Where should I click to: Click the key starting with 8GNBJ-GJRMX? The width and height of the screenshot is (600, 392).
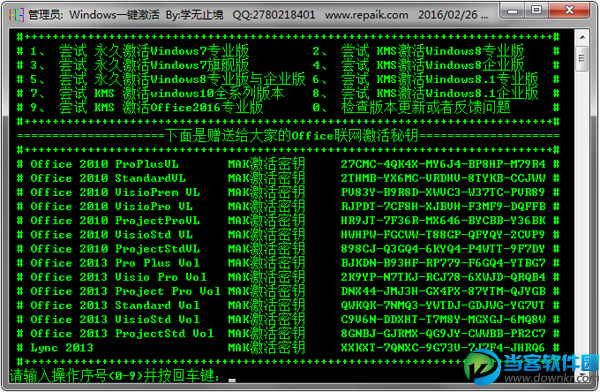pyautogui.click(x=443, y=334)
